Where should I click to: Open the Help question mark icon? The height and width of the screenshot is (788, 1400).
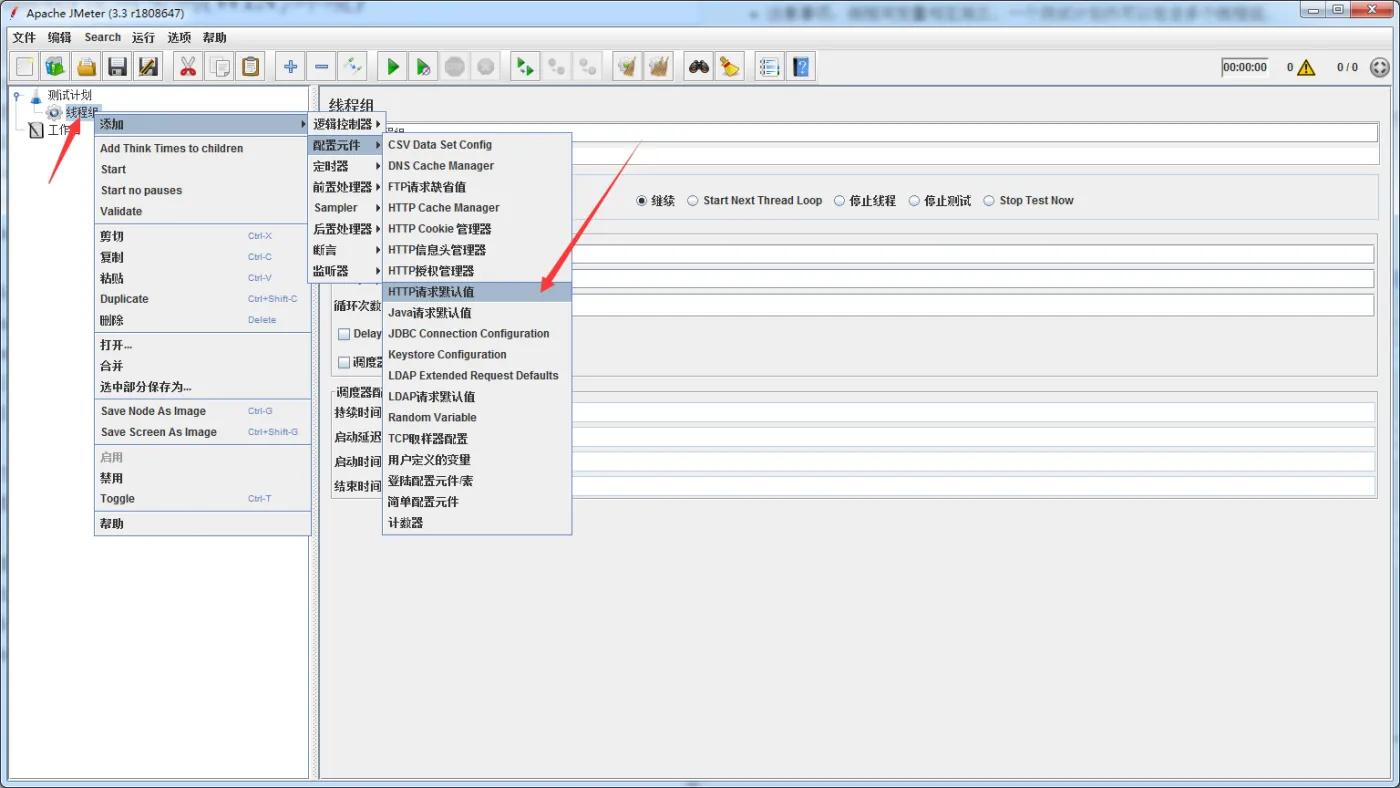tap(801, 67)
